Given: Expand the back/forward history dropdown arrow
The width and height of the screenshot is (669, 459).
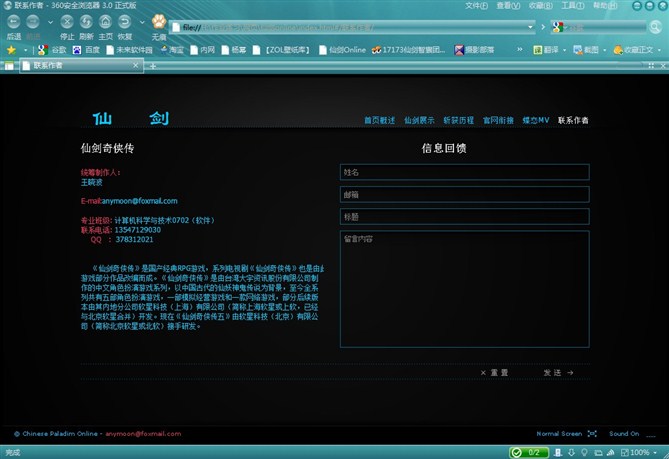Looking at the screenshot, I should click(x=50, y=22).
